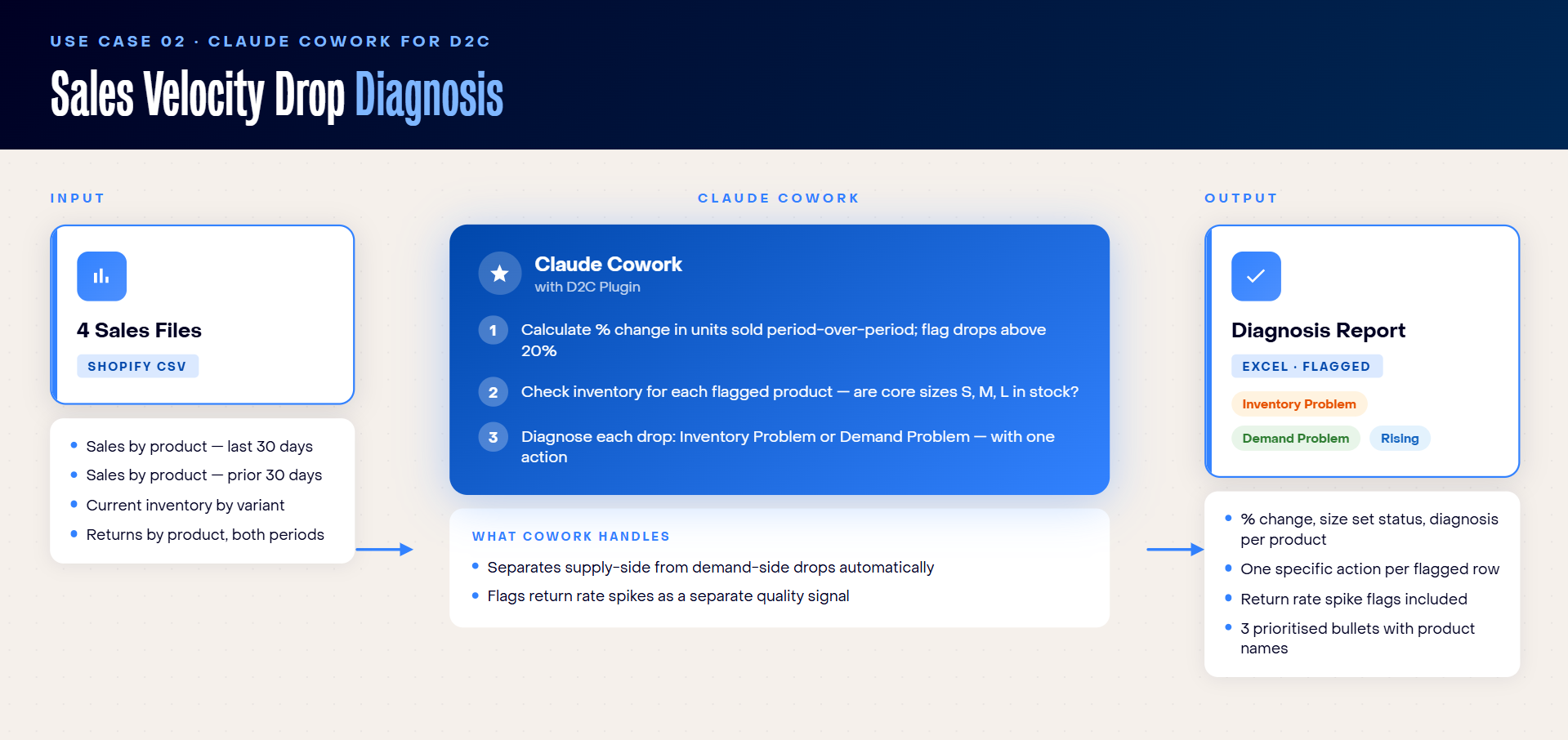The image size is (1568, 740).
Task: Click the arrow leading to the Output column
Action: (1173, 549)
